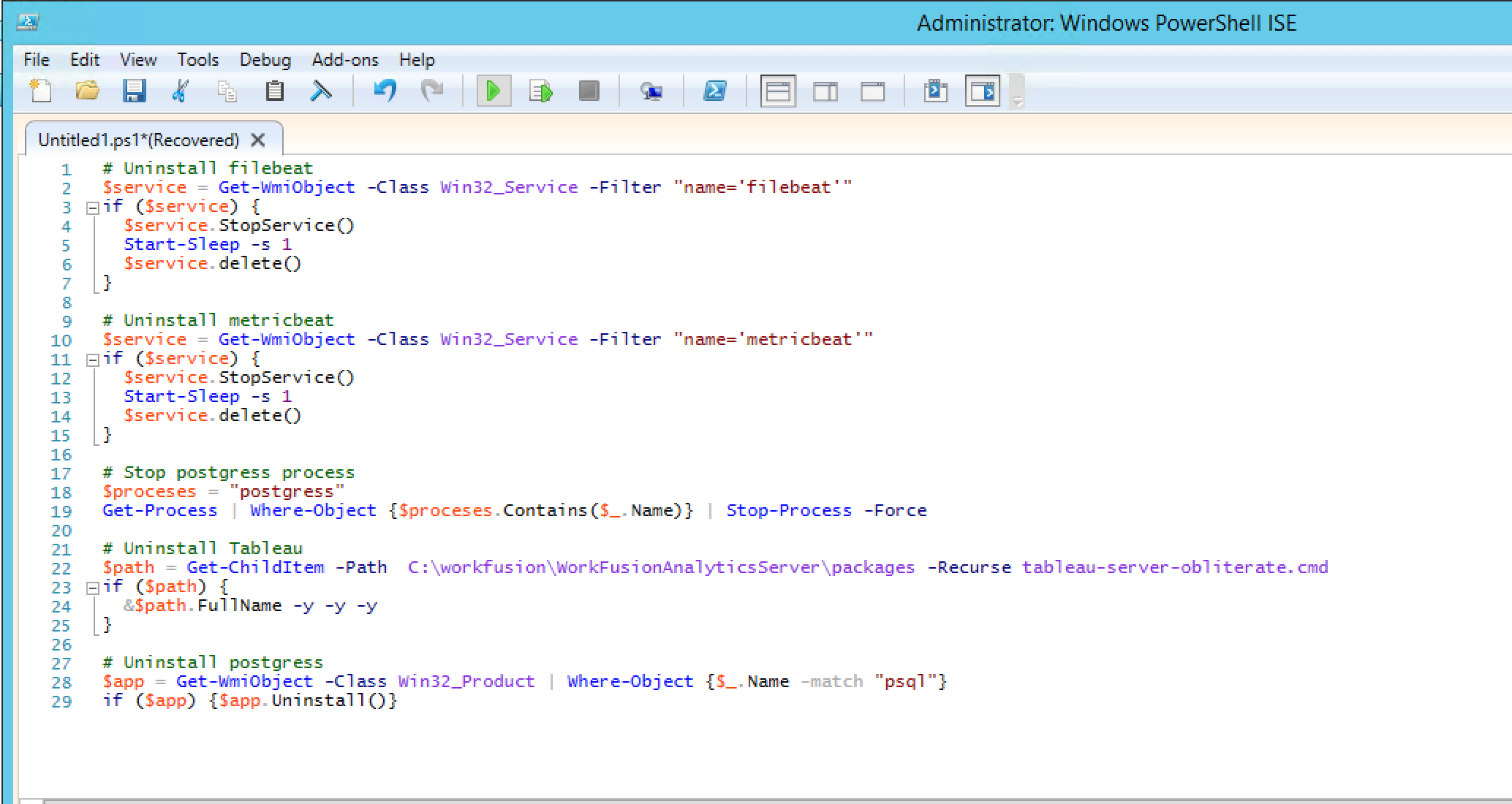Save the script with floppy icon
1512x804 pixels.
[x=135, y=91]
